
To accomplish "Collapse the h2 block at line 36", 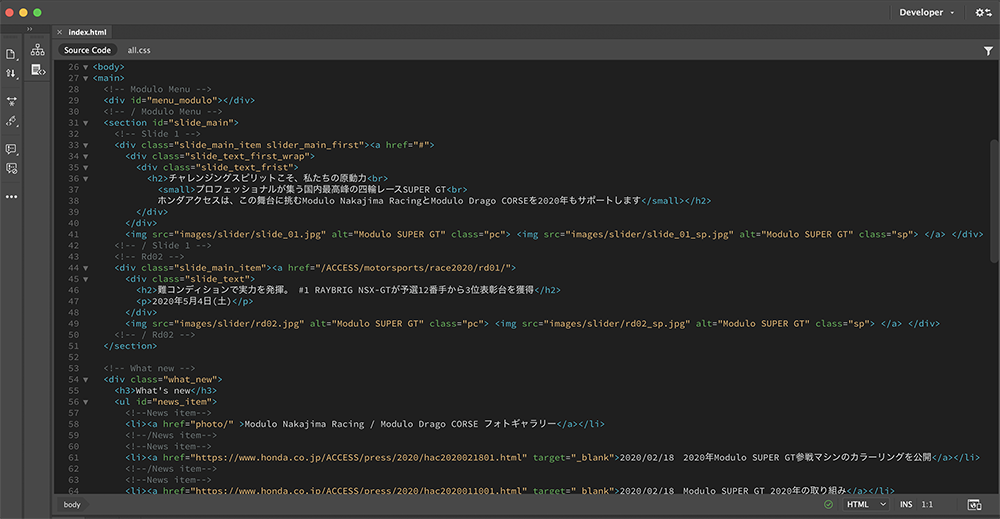I will (85, 179).
